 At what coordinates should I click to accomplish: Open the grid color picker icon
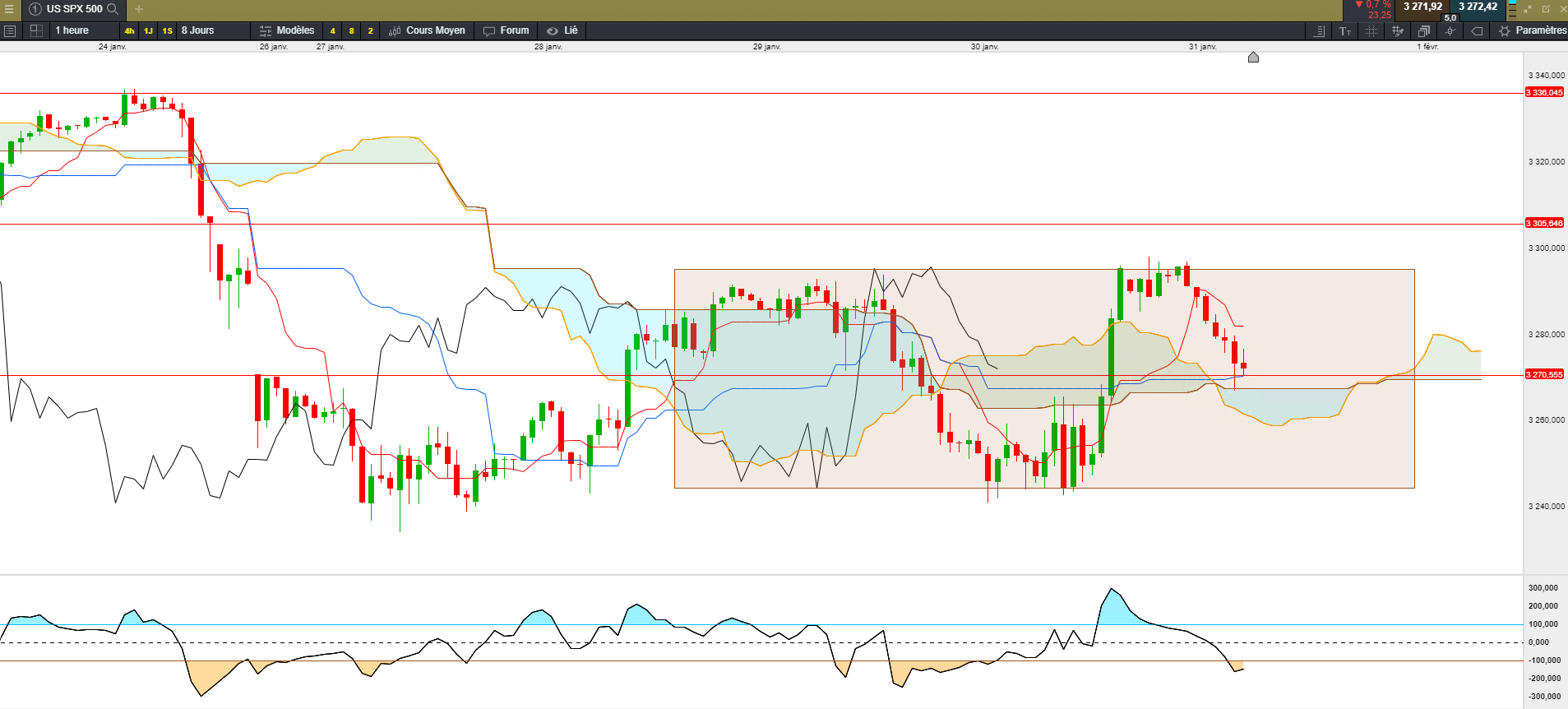click(x=1398, y=30)
